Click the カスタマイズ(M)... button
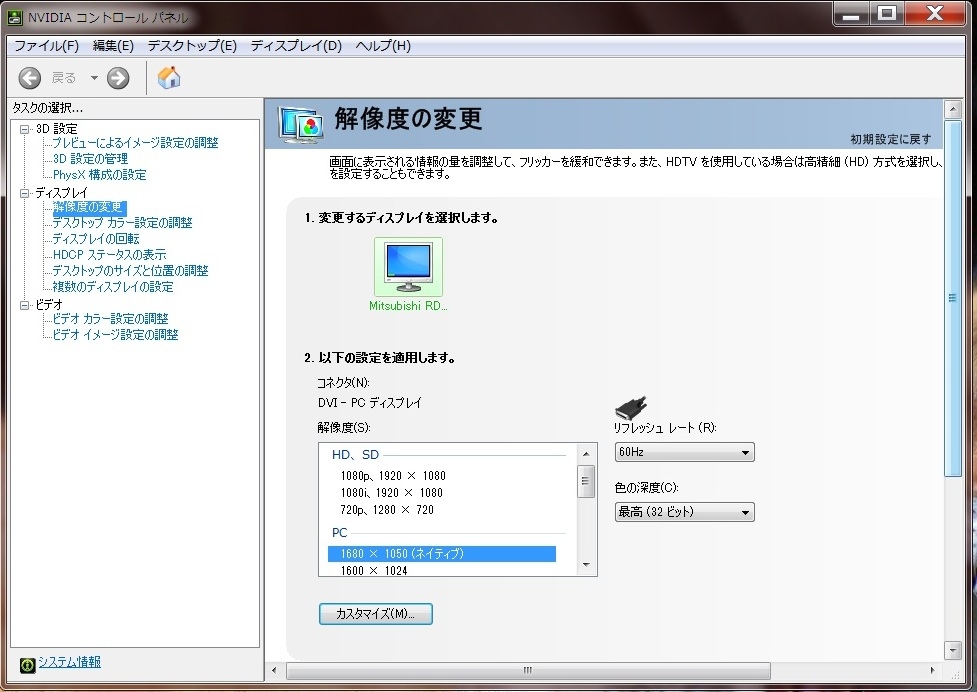 pos(376,614)
